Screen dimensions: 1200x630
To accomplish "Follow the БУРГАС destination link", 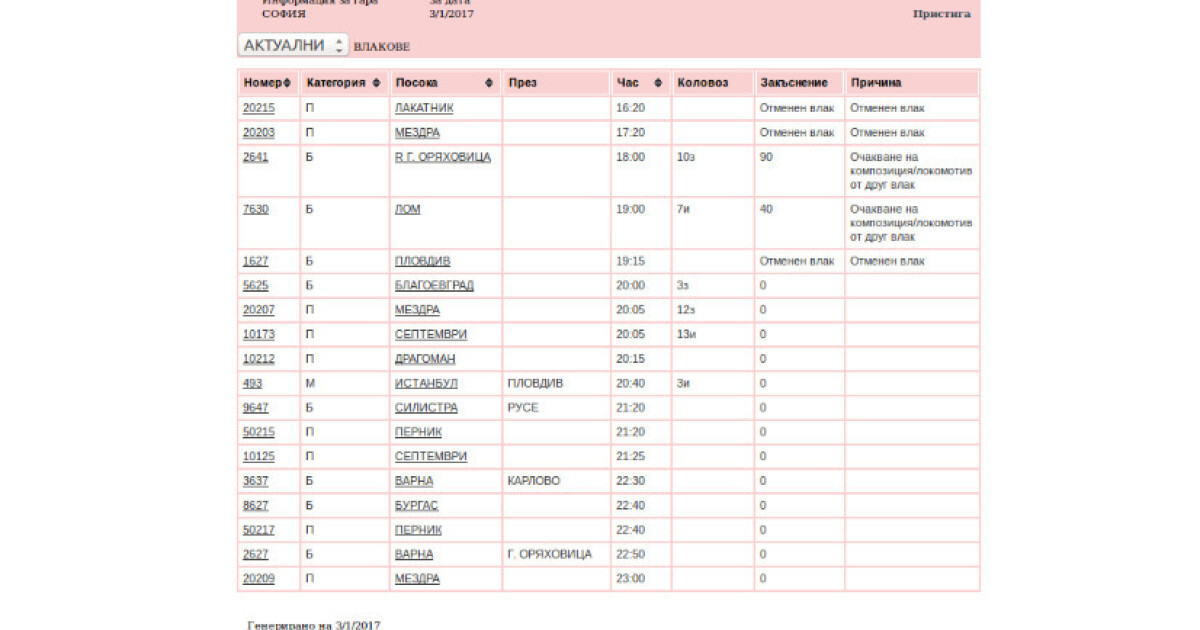I will 416,505.
